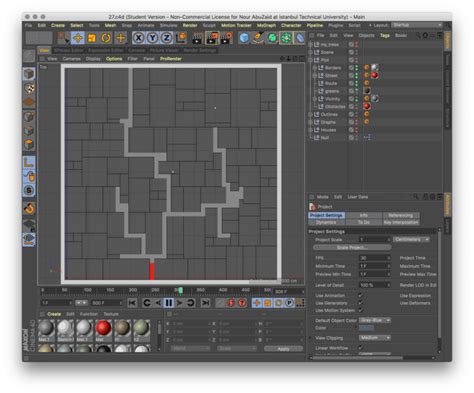Image resolution: width=474 pixels, height=393 pixels.
Task: Click the Render View clapperboard icon
Action: (198, 38)
